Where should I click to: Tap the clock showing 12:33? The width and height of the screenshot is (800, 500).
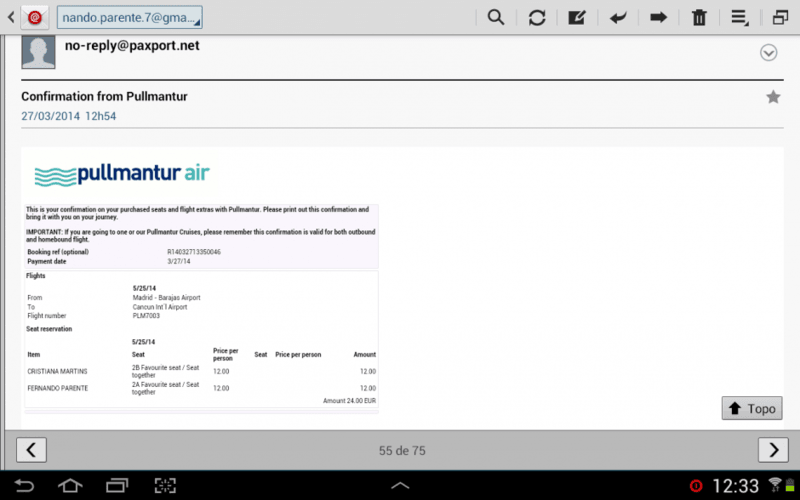tap(735, 486)
